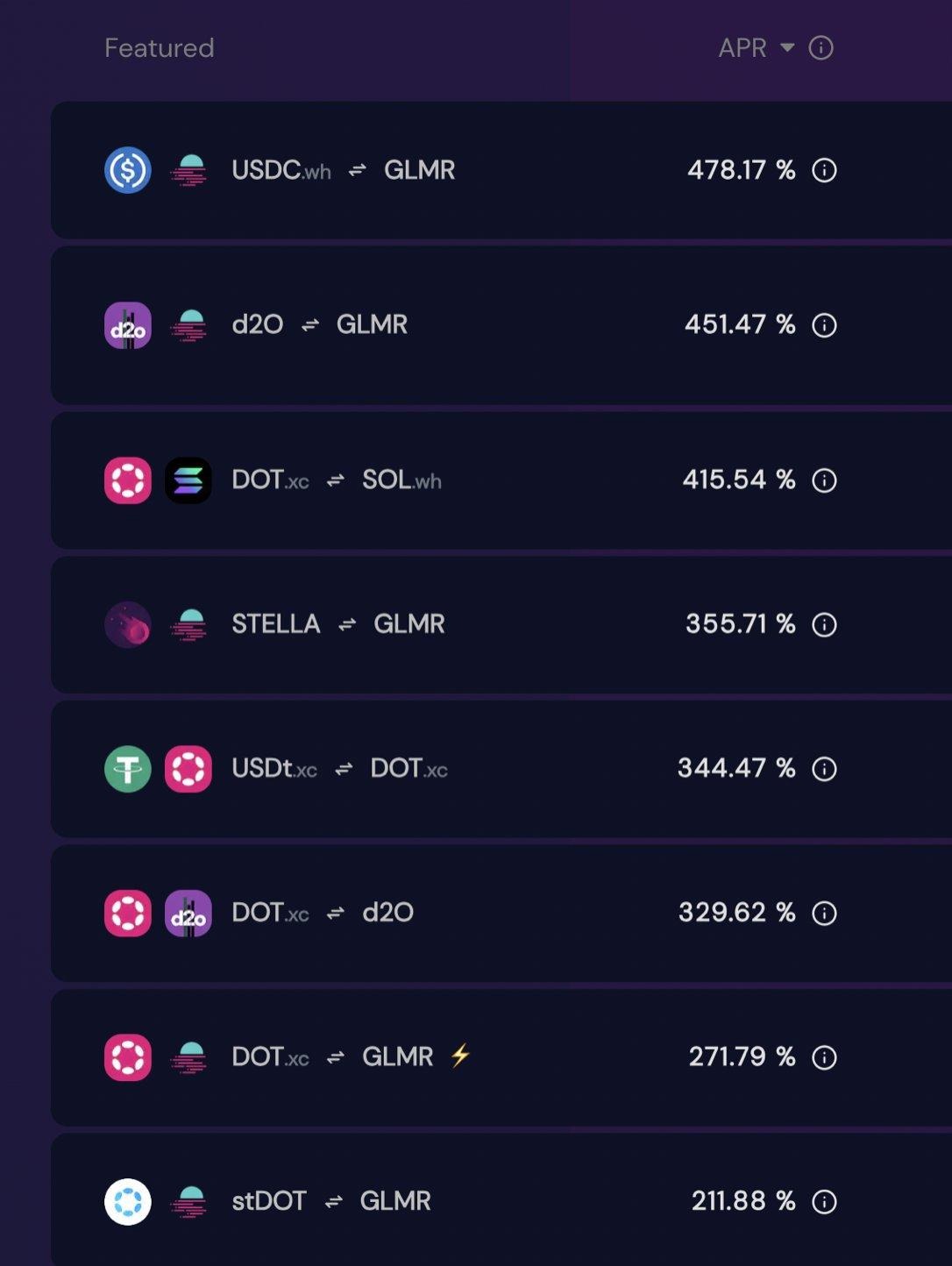Click info icon beside 271.79 % APR

[x=824, y=1057]
